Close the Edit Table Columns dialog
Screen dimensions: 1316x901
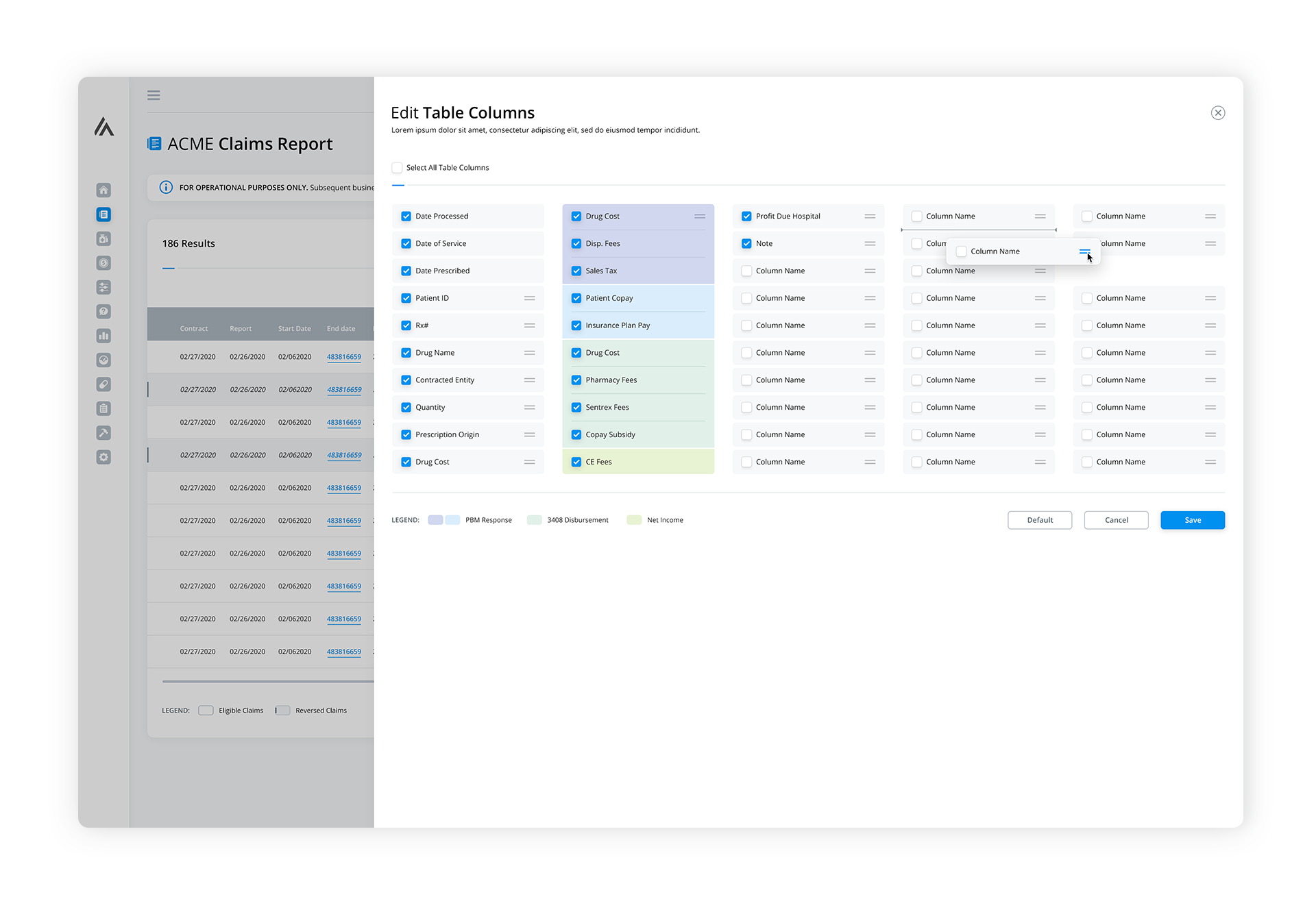pos(1218,112)
